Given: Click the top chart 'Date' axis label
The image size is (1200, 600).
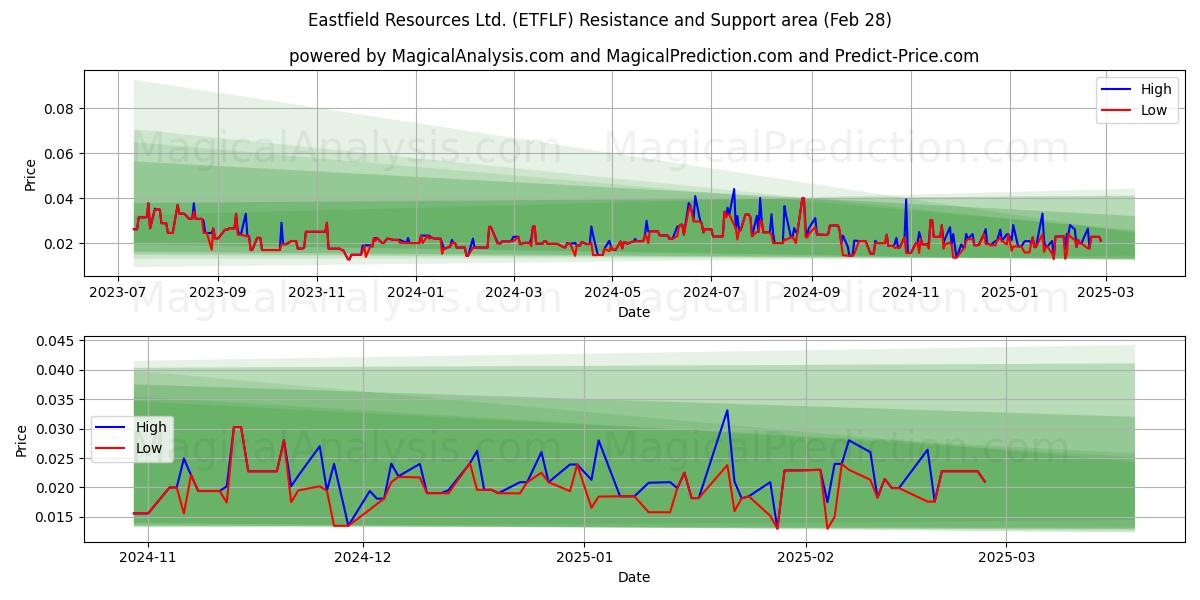Looking at the screenshot, I should click(634, 312).
